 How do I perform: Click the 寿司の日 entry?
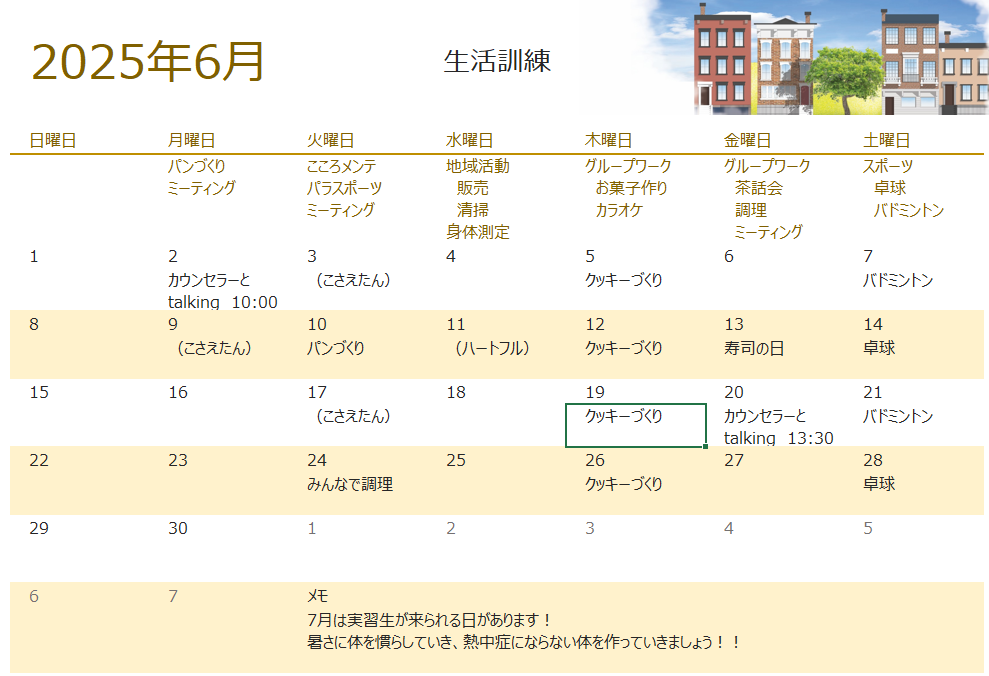[x=754, y=348]
